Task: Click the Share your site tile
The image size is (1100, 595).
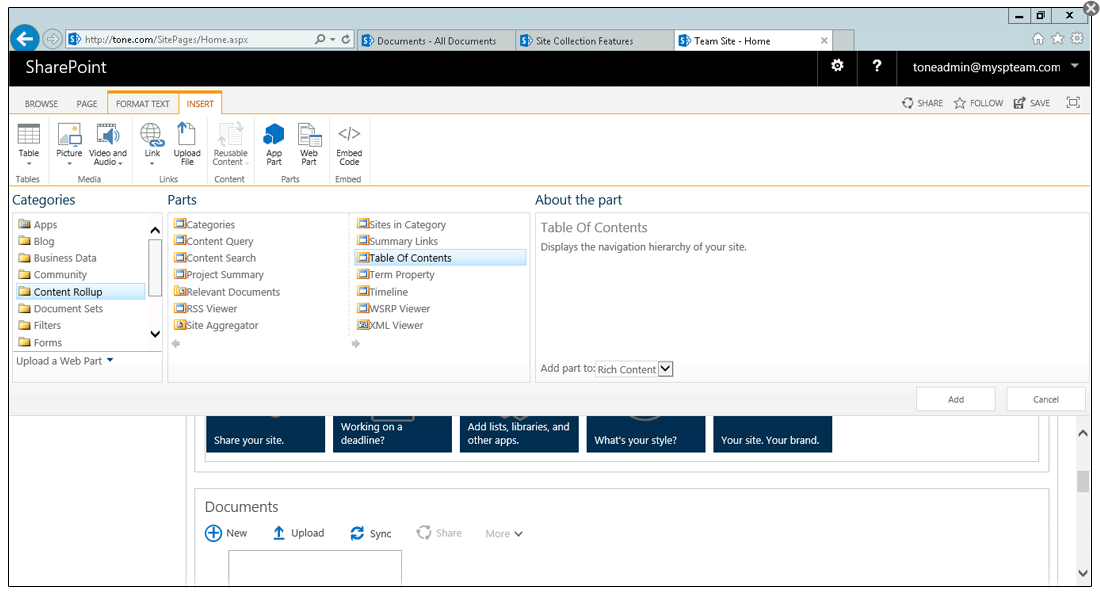Action: 265,434
